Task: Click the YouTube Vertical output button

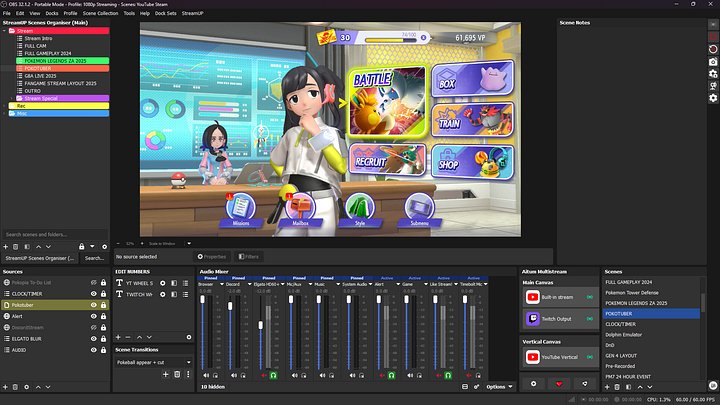Action: pyautogui.click(x=559, y=357)
